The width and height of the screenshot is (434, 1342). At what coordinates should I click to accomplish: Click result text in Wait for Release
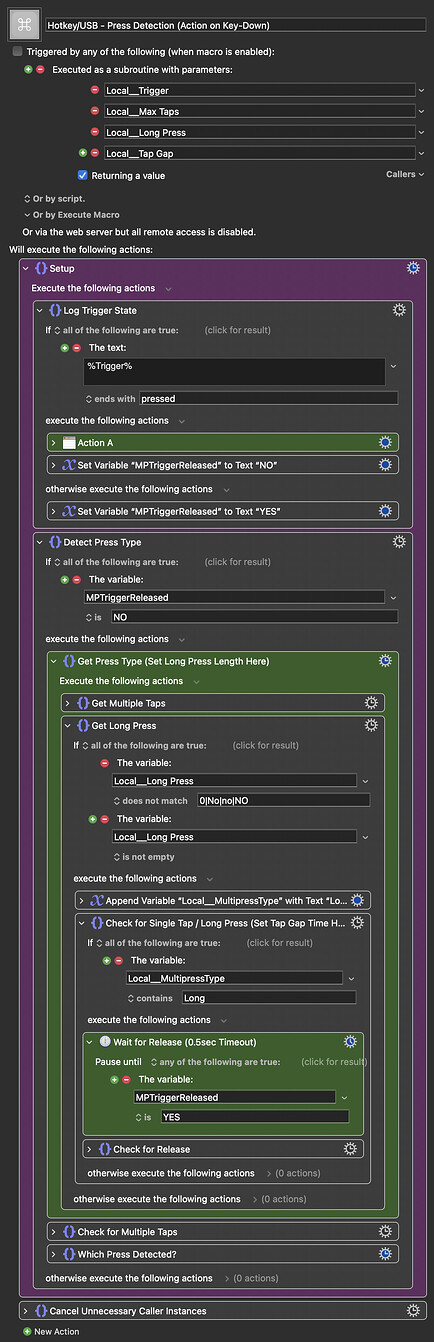click(x=334, y=1061)
